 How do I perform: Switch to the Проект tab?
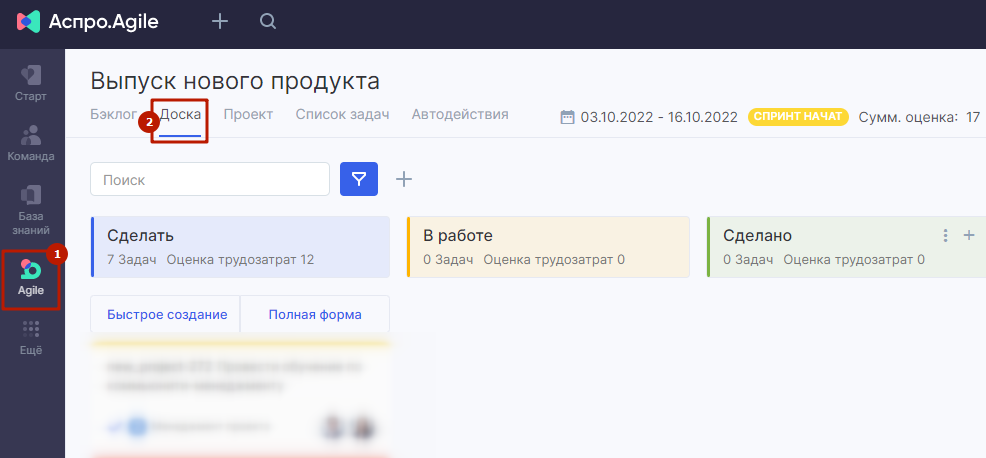tap(248, 114)
